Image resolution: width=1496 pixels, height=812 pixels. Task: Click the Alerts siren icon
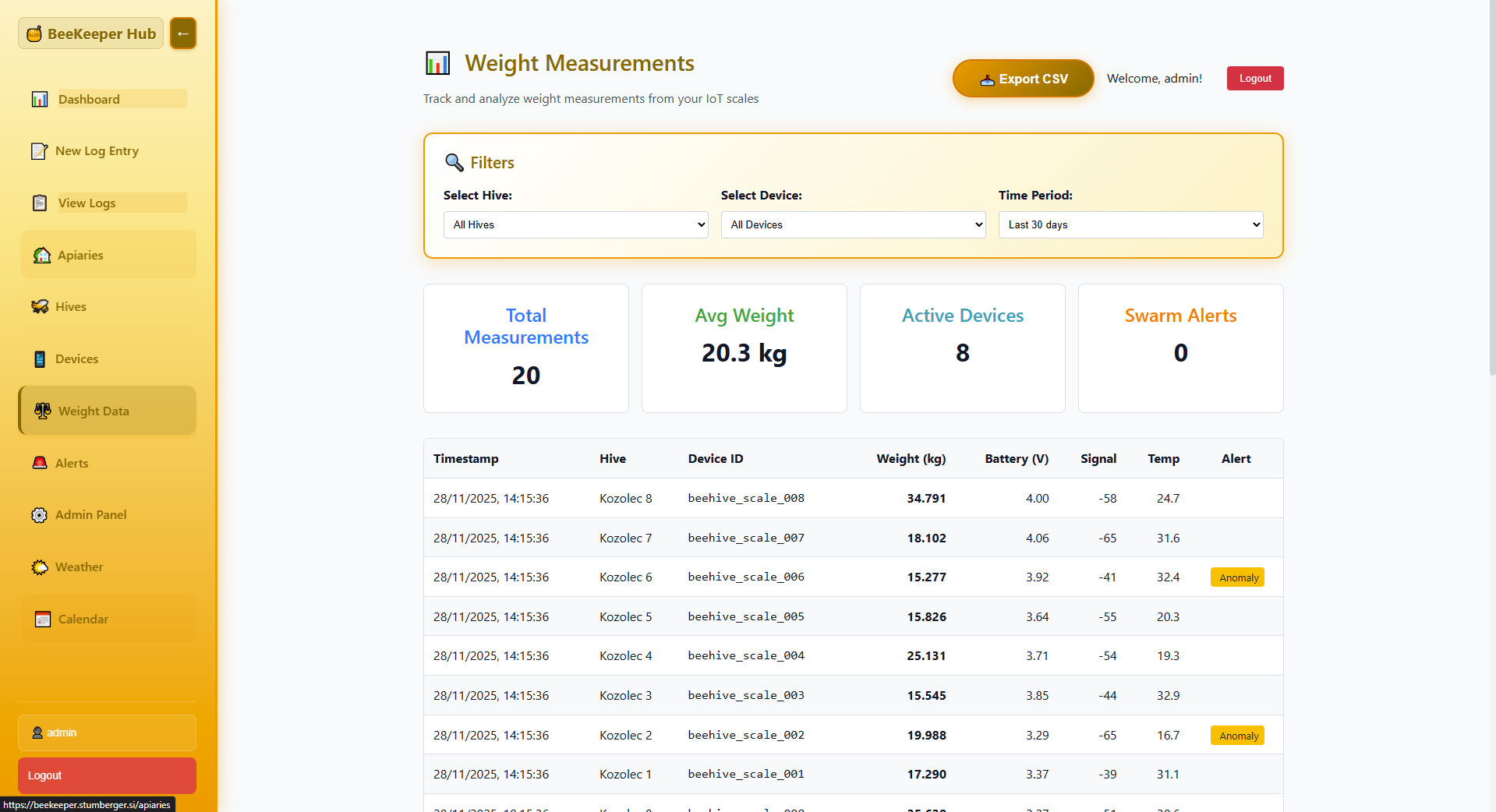coord(40,463)
